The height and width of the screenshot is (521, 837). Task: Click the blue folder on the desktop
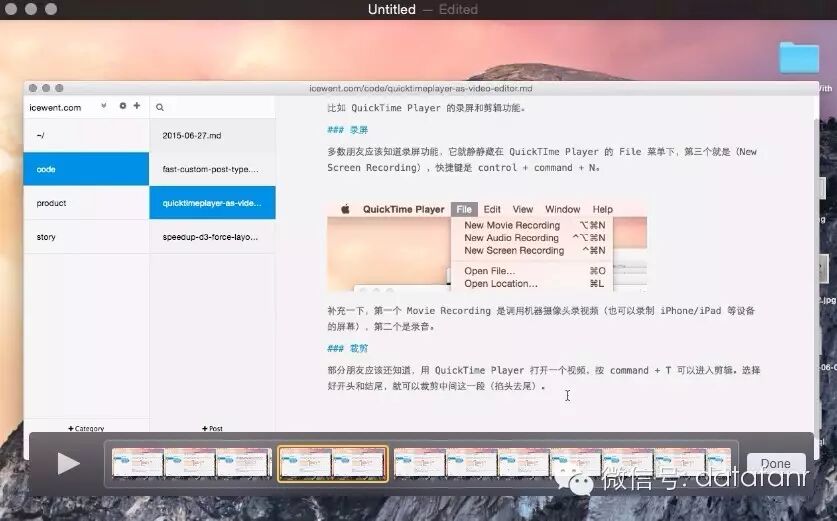pos(799,57)
